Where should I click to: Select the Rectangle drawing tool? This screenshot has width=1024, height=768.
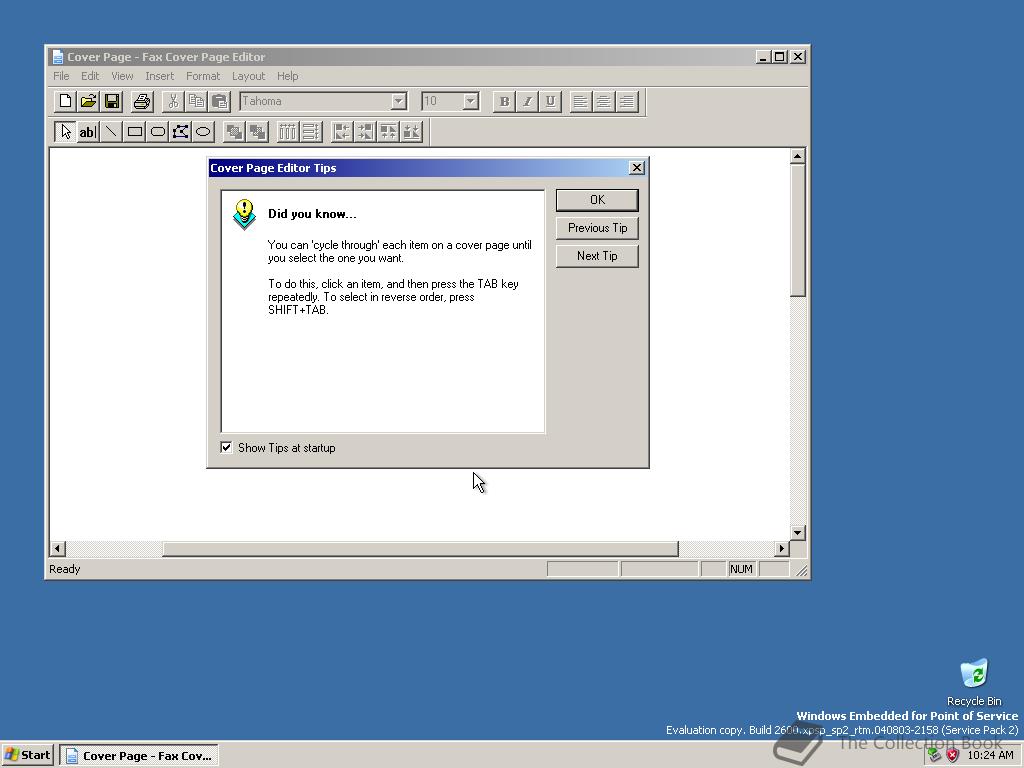point(134,131)
